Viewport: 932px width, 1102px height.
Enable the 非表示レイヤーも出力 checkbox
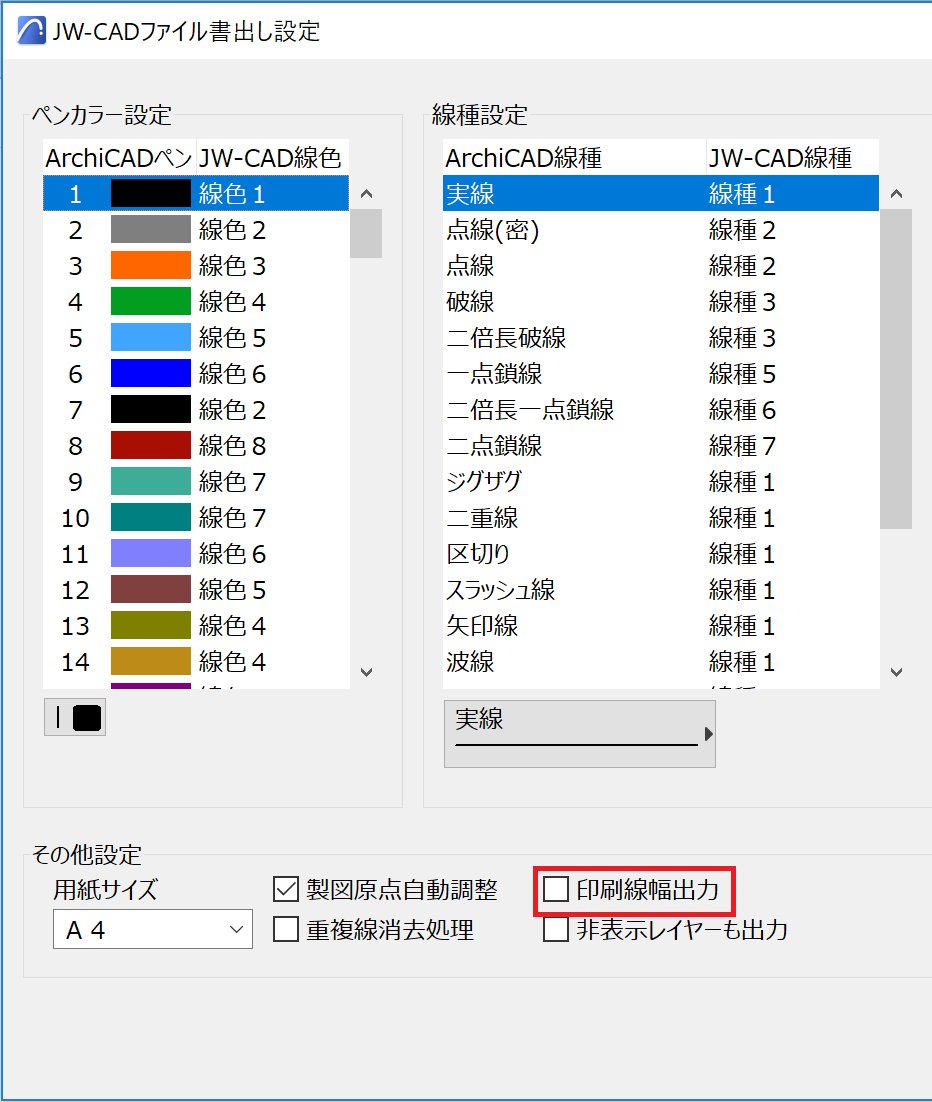click(x=555, y=929)
